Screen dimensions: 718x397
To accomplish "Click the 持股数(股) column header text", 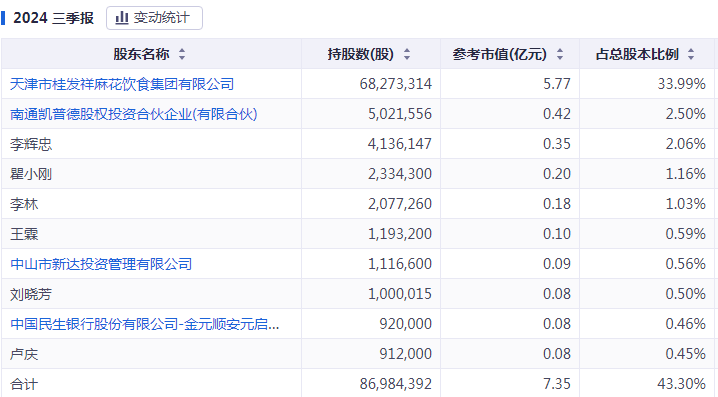I will point(361,54).
